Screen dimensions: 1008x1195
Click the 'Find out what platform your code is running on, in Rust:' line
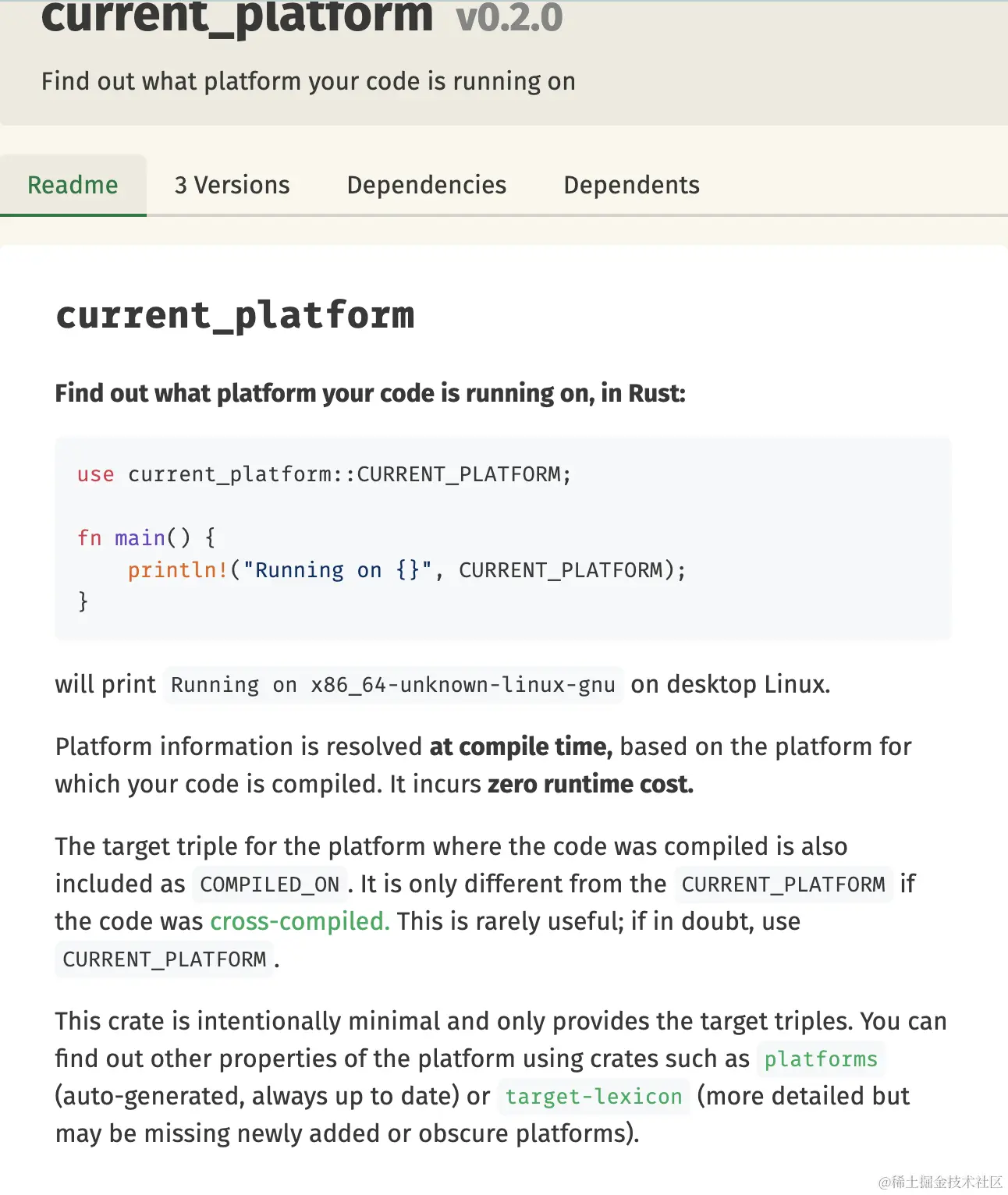pos(370,393)
